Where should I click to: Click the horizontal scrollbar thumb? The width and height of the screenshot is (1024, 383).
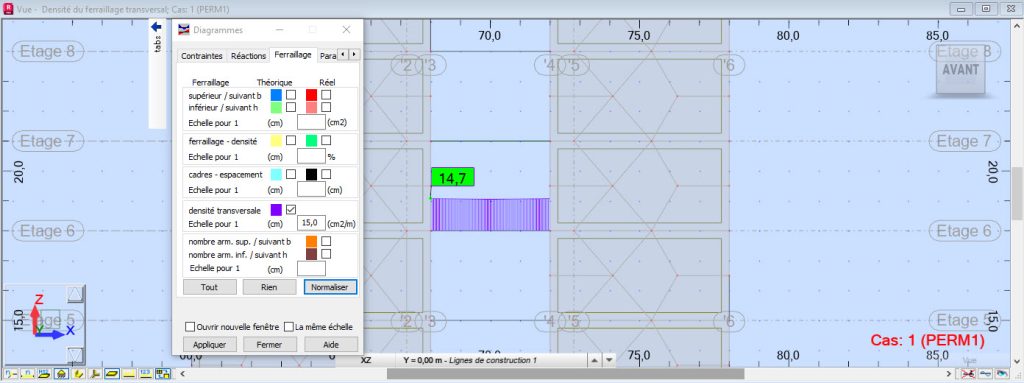(566, 374)
